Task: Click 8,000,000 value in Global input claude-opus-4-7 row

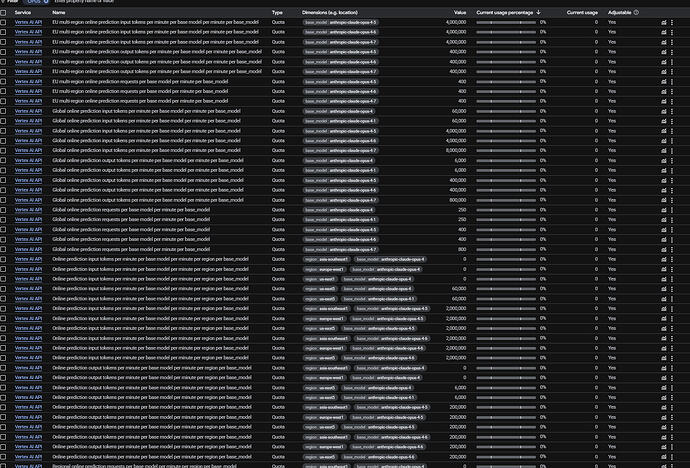Action: coord(456,150)
